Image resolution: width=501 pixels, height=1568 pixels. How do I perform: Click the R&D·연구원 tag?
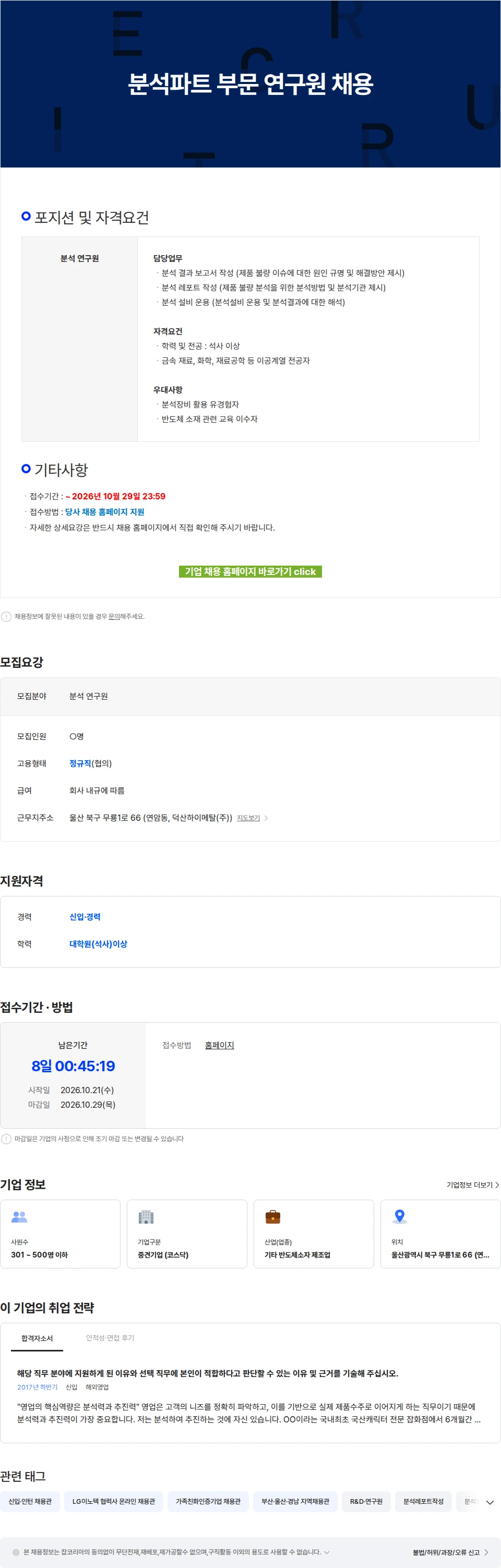coord(366,1502)
